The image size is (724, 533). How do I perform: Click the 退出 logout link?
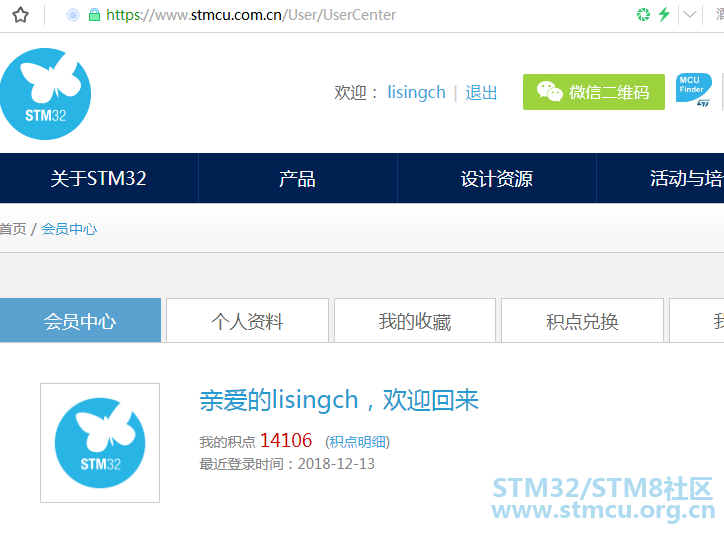click(x=481, y=93)
